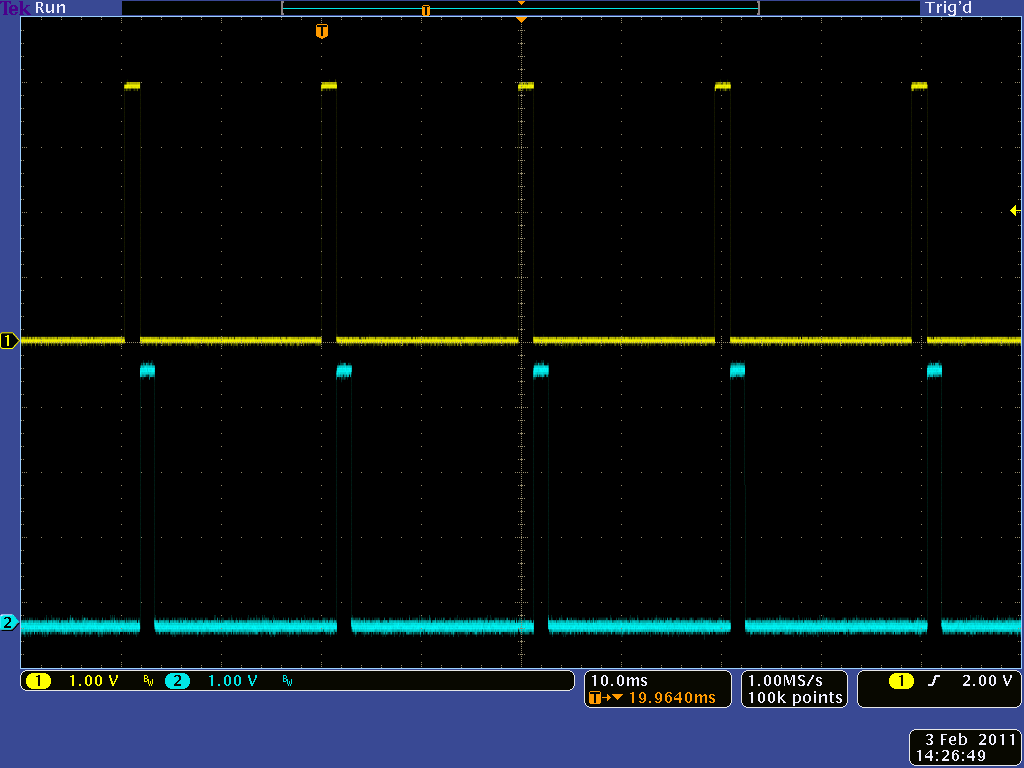
Task: Click the Trig'd trigger status indicator
Action: point(948,8)
